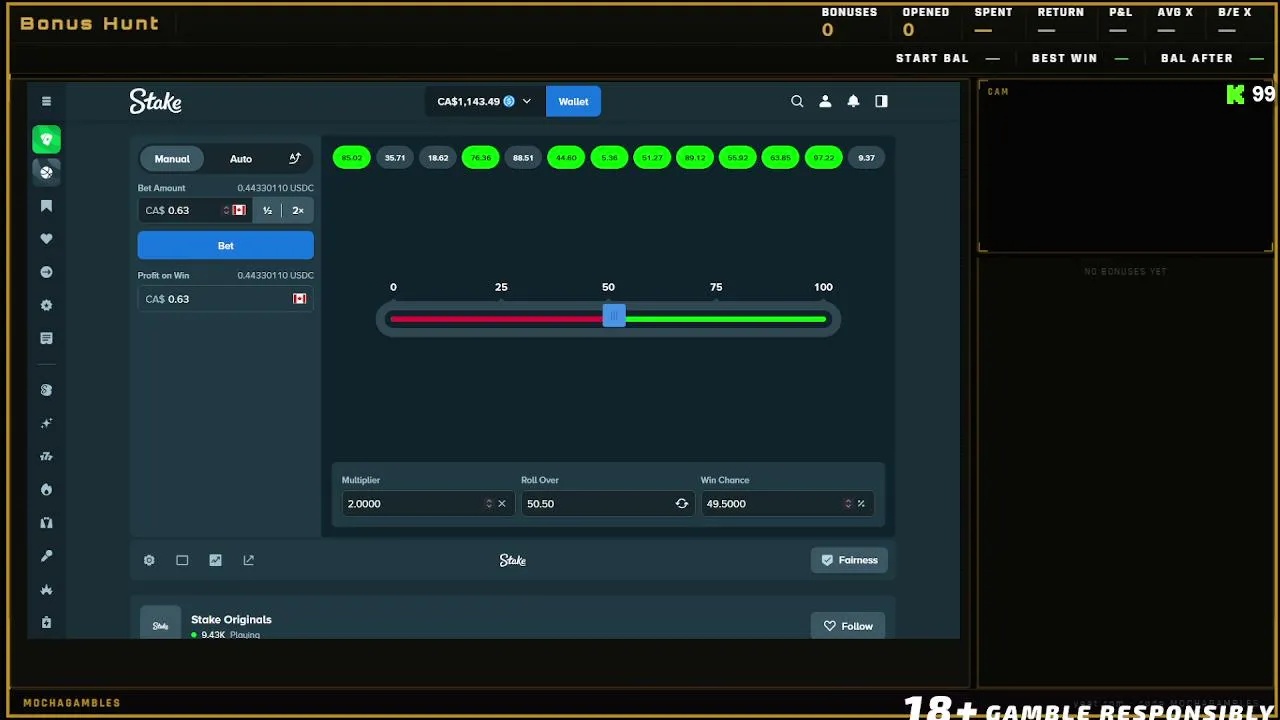Open the flame icon in the sidebar
1280x720 pixels.
[46, 490]
